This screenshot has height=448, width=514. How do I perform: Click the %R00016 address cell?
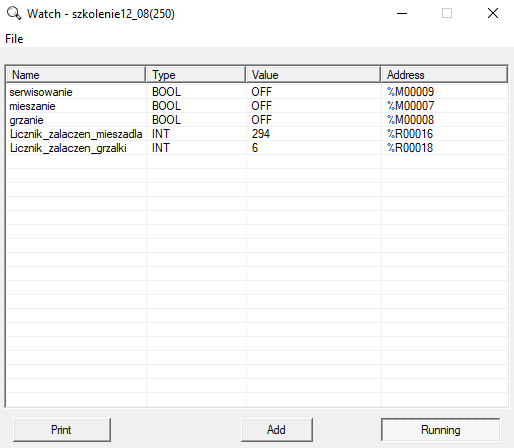tap(445, 134)
